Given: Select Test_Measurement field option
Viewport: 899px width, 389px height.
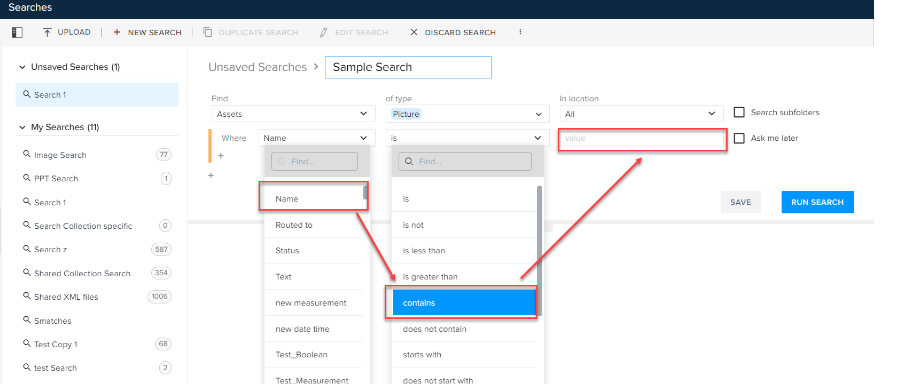Looking at the screenshot, I should (314, 378).
